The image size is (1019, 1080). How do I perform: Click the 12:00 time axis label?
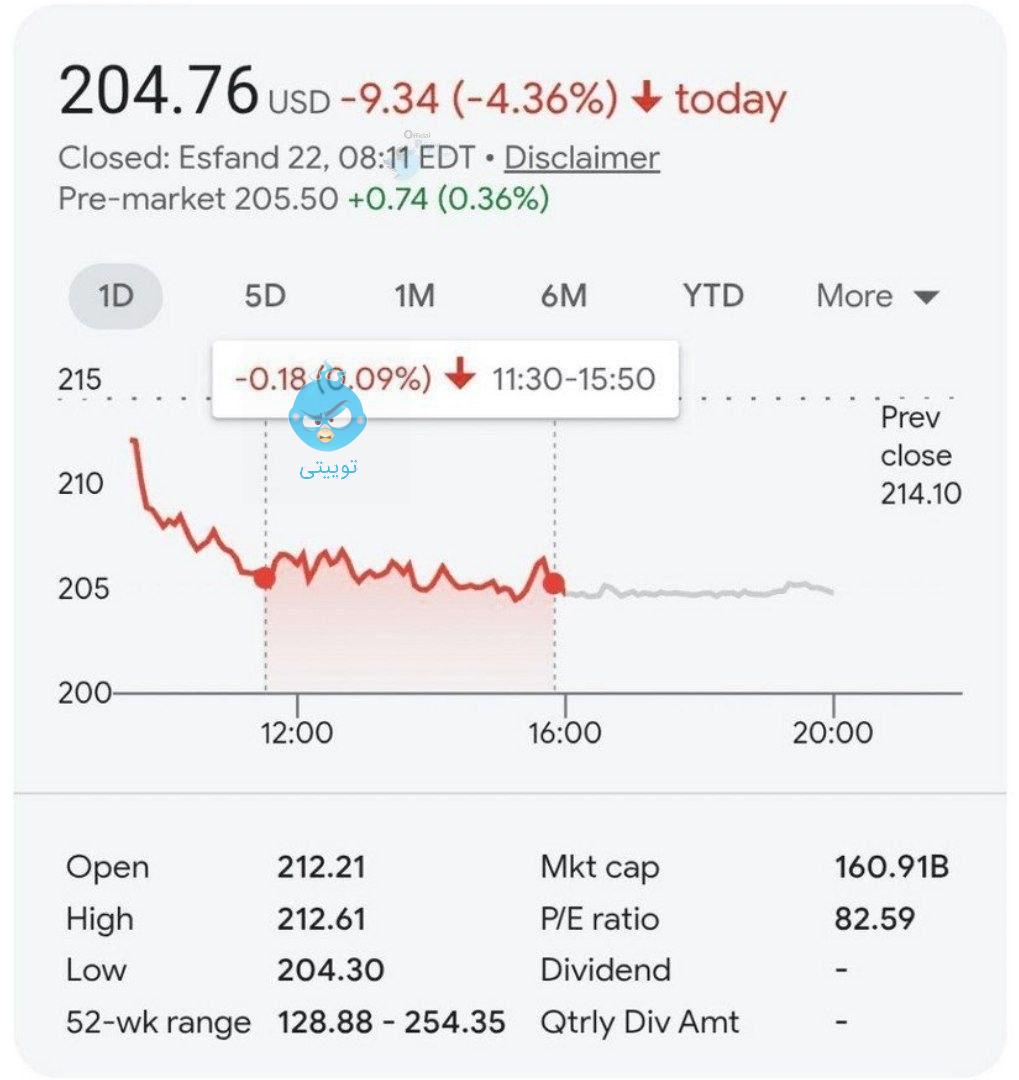[297, 733]
